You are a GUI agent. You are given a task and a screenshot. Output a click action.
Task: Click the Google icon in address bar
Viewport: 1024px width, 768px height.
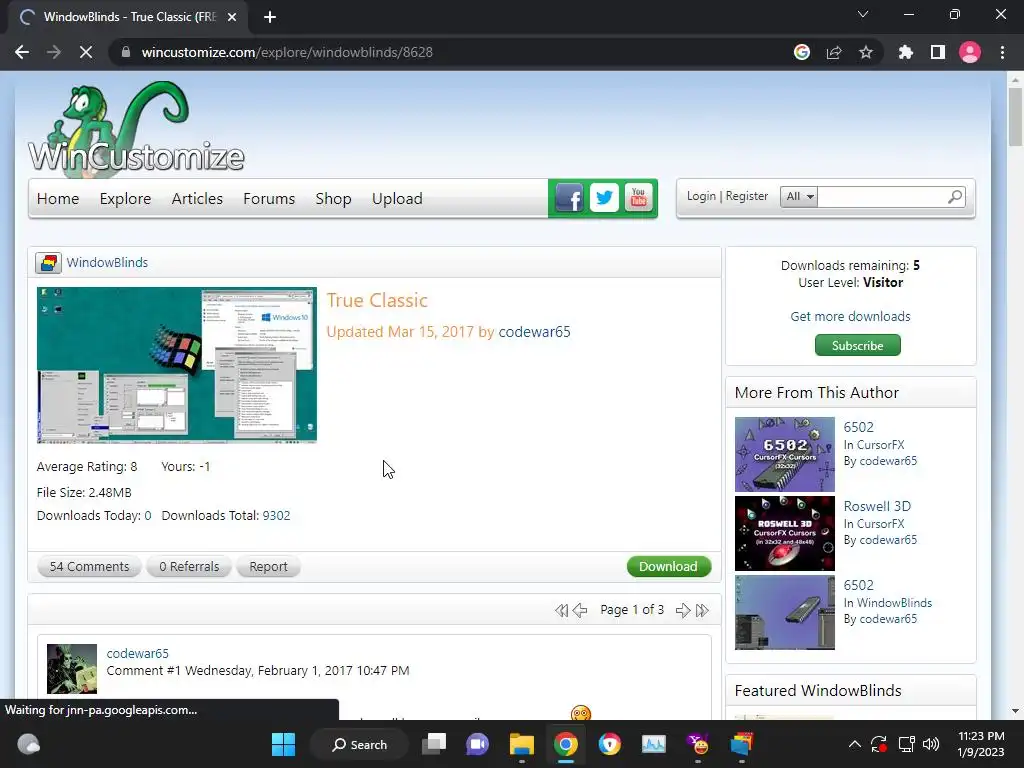(802, 52)
